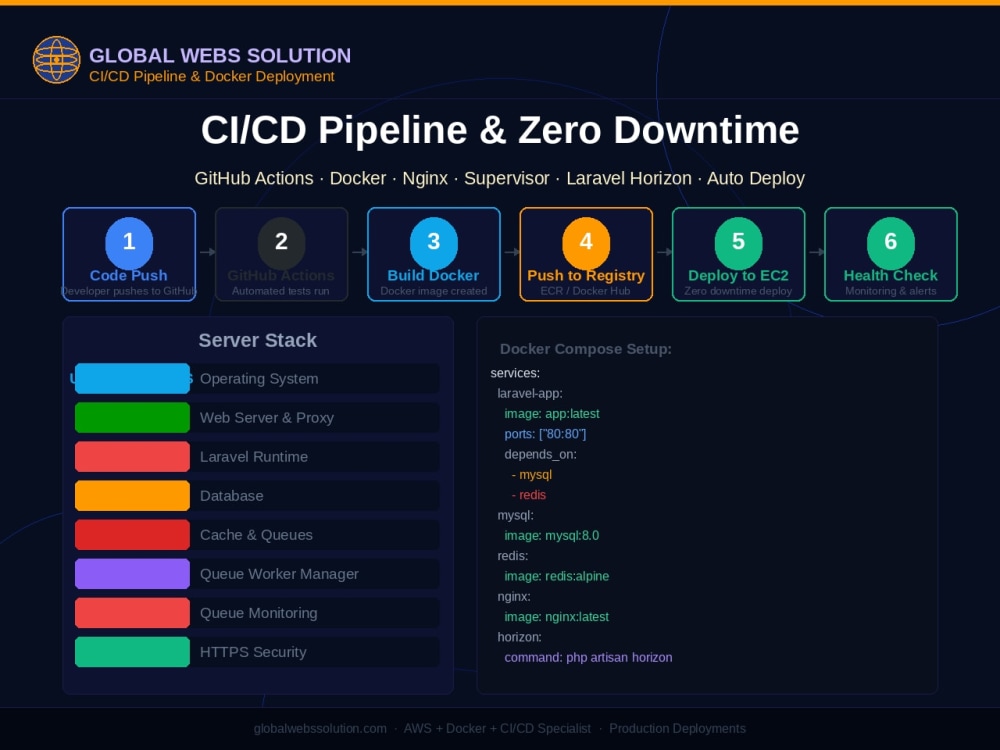Click the 'Laravel Runtime' row label
Screen dimensions: 1000x750
click(x=254, y=457)
